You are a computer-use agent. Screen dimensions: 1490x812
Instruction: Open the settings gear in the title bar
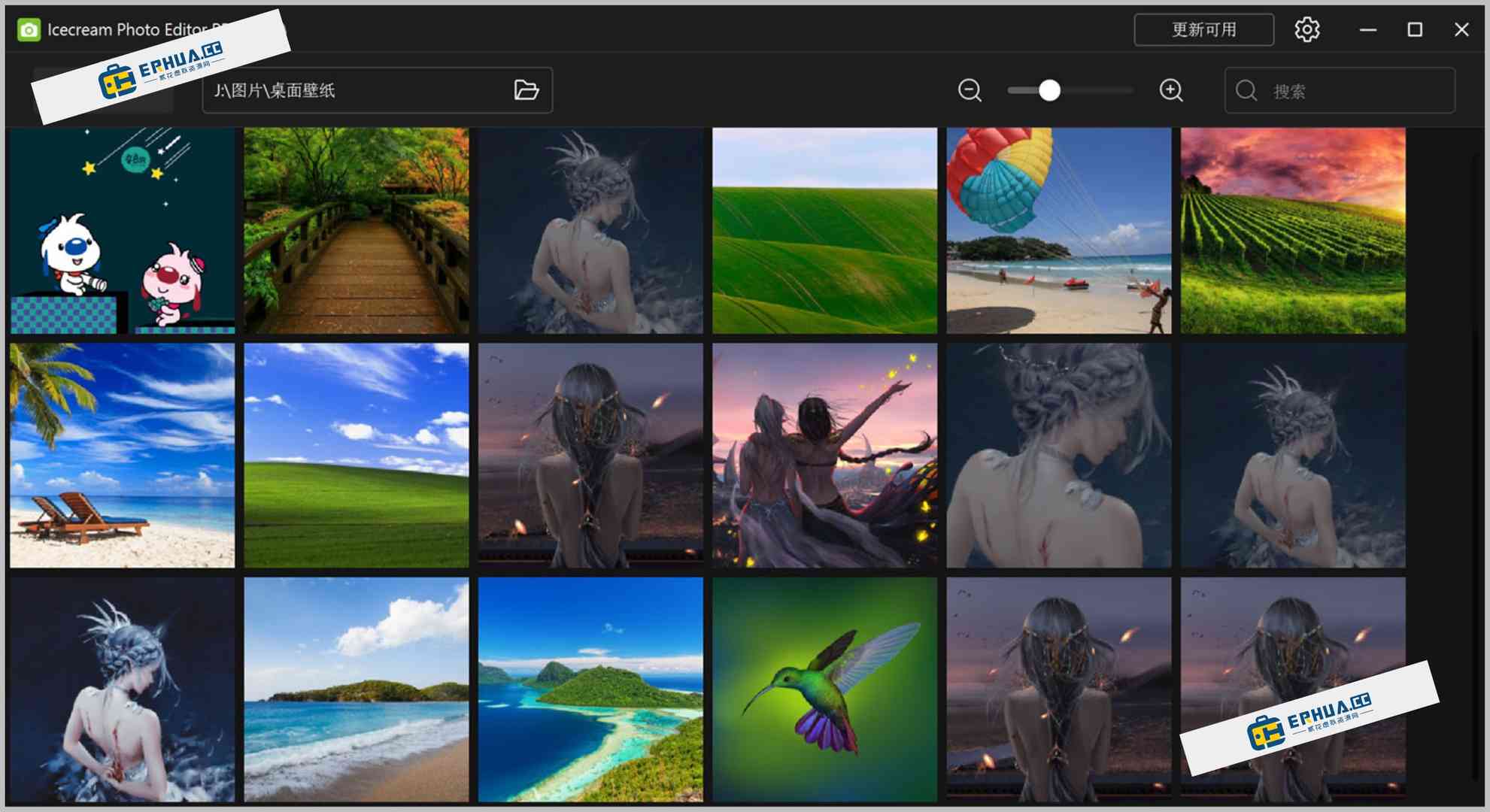1306,29
